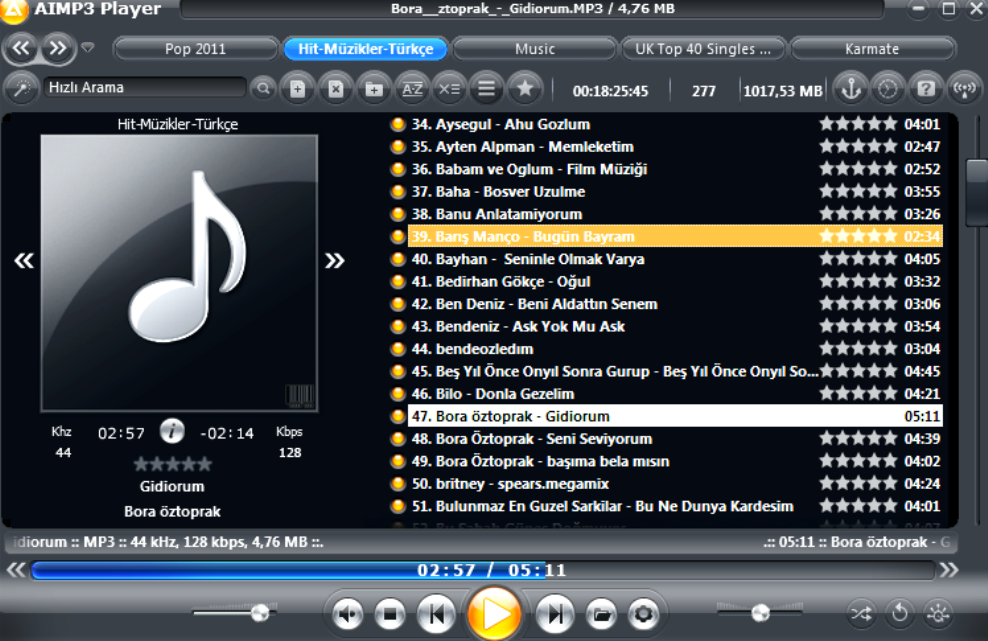
Task: Toggle shuffle playback mode
Action: coord(861,613)
